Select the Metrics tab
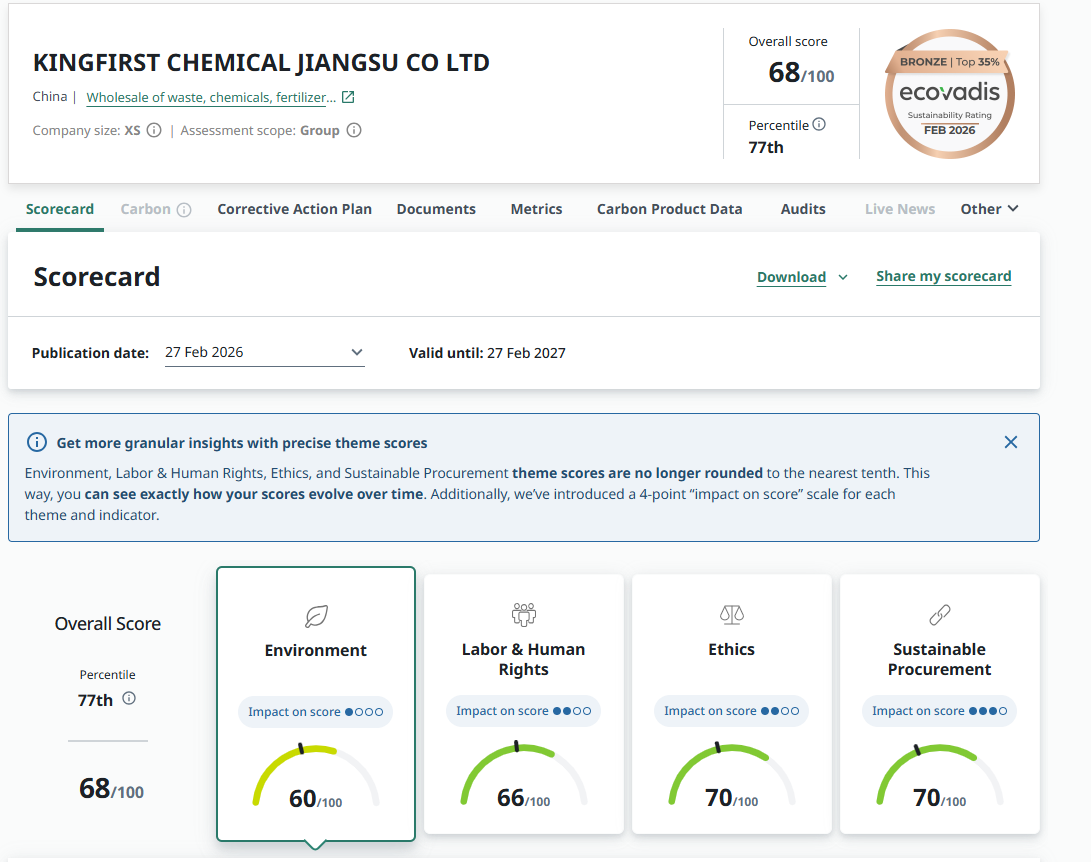Screen dimensions: 1091x862 [536, 209]
